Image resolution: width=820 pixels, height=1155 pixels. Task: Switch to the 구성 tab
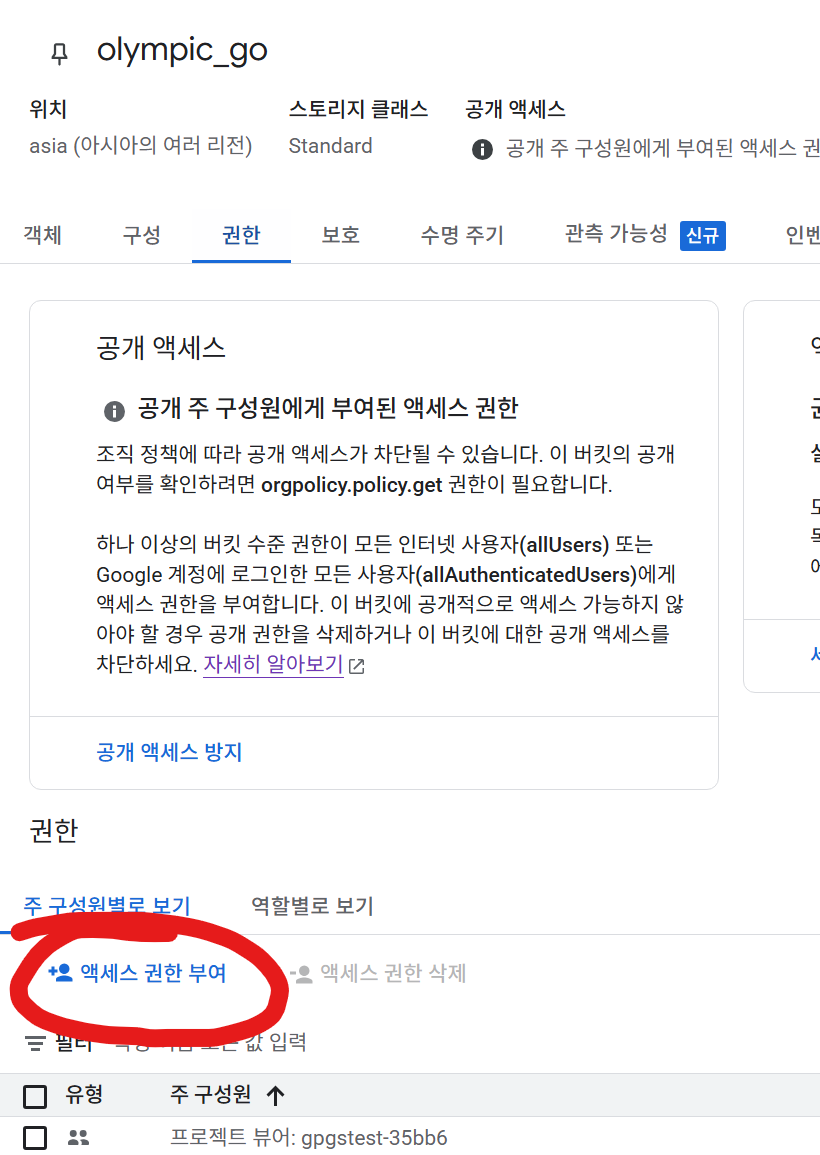(141, 235)
